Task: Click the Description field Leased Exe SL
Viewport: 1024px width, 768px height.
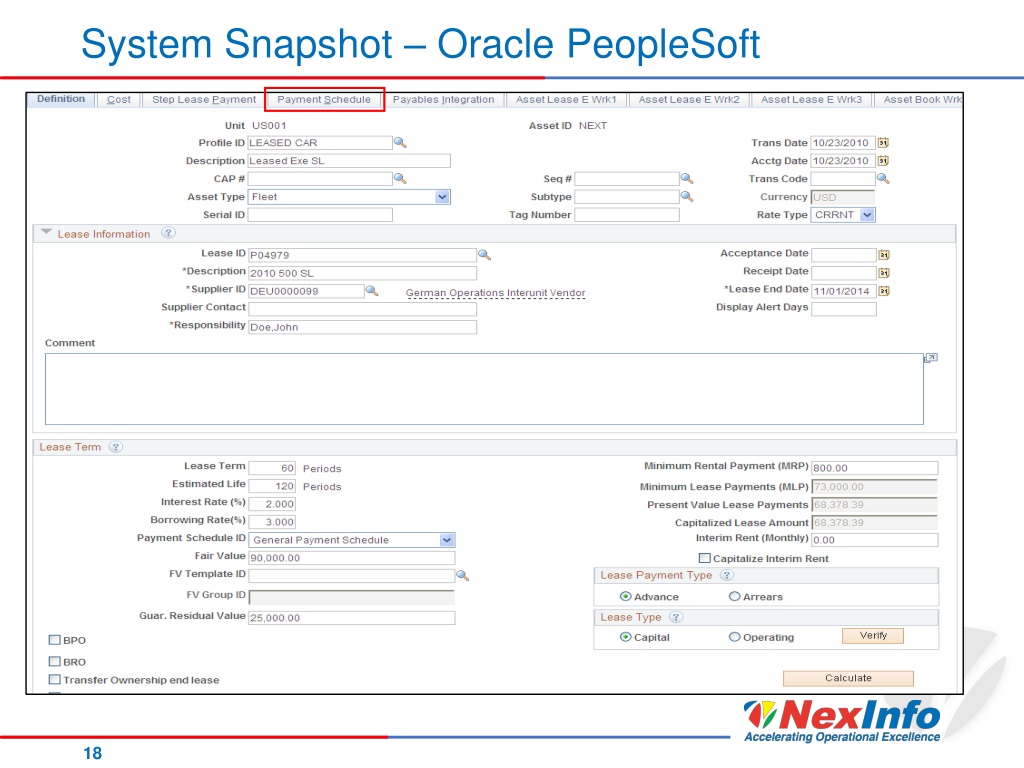Action: 349,161
